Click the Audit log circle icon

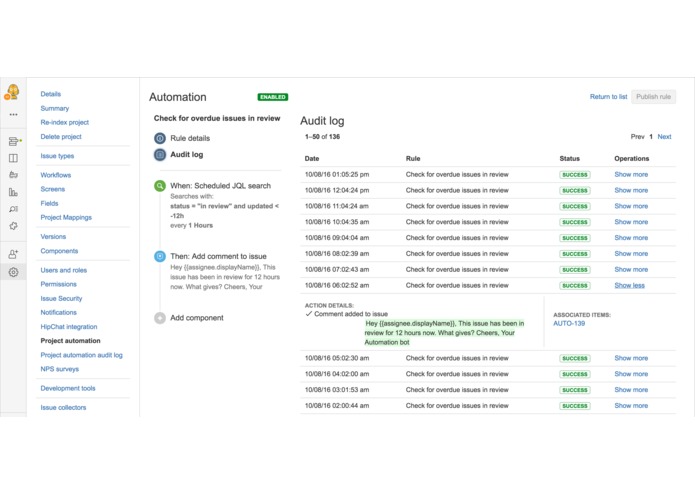(x=160, y=155)
